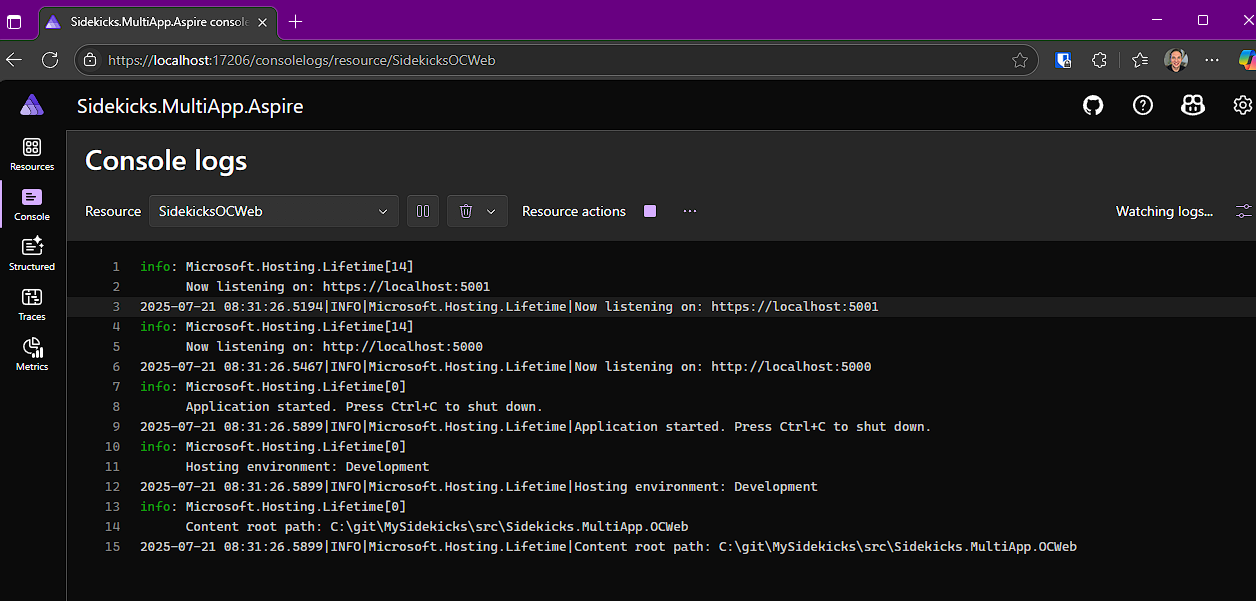Visit the Aspire GitHub repository

pyautogui.click(x=1092, y=105)
